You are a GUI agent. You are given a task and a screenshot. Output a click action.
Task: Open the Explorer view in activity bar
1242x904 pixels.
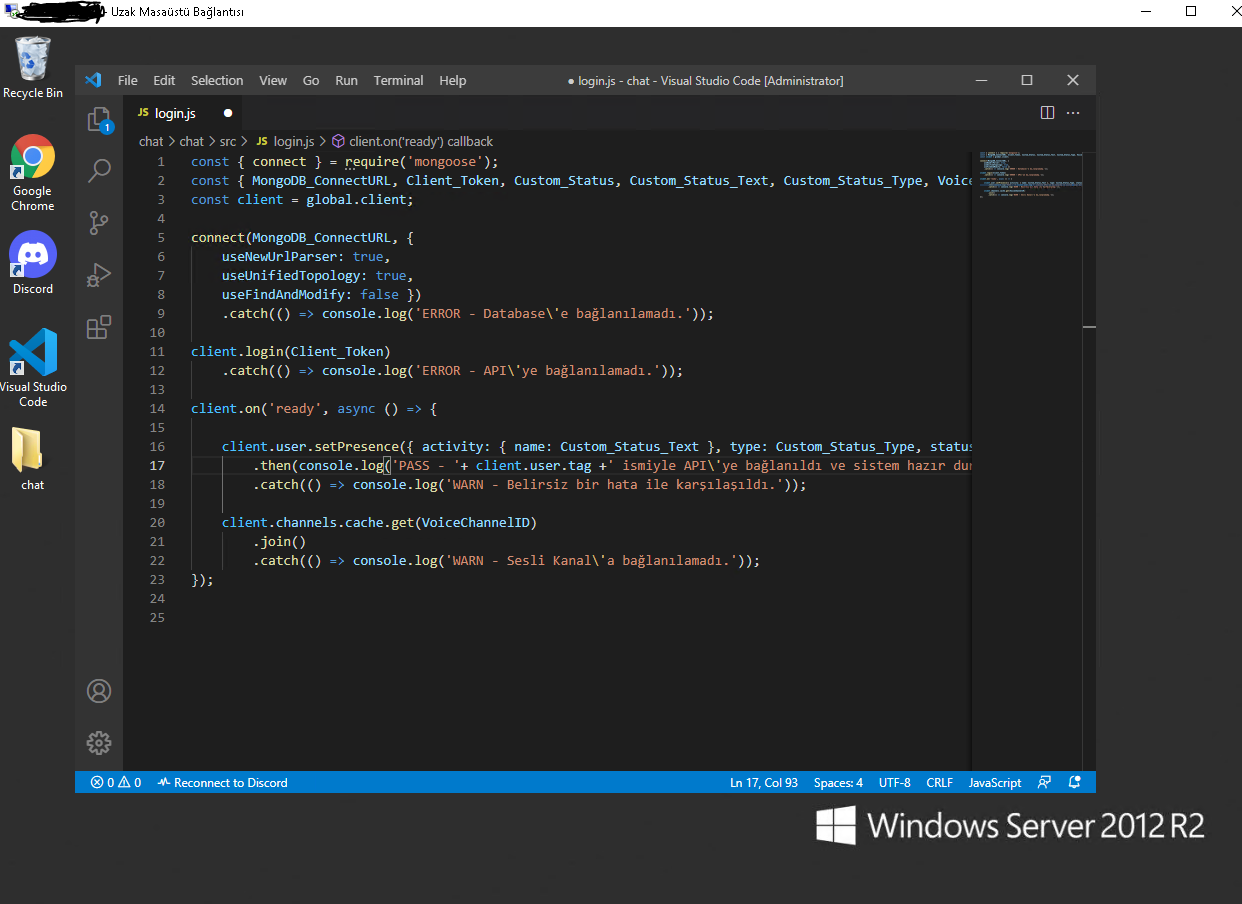[99, 120]
